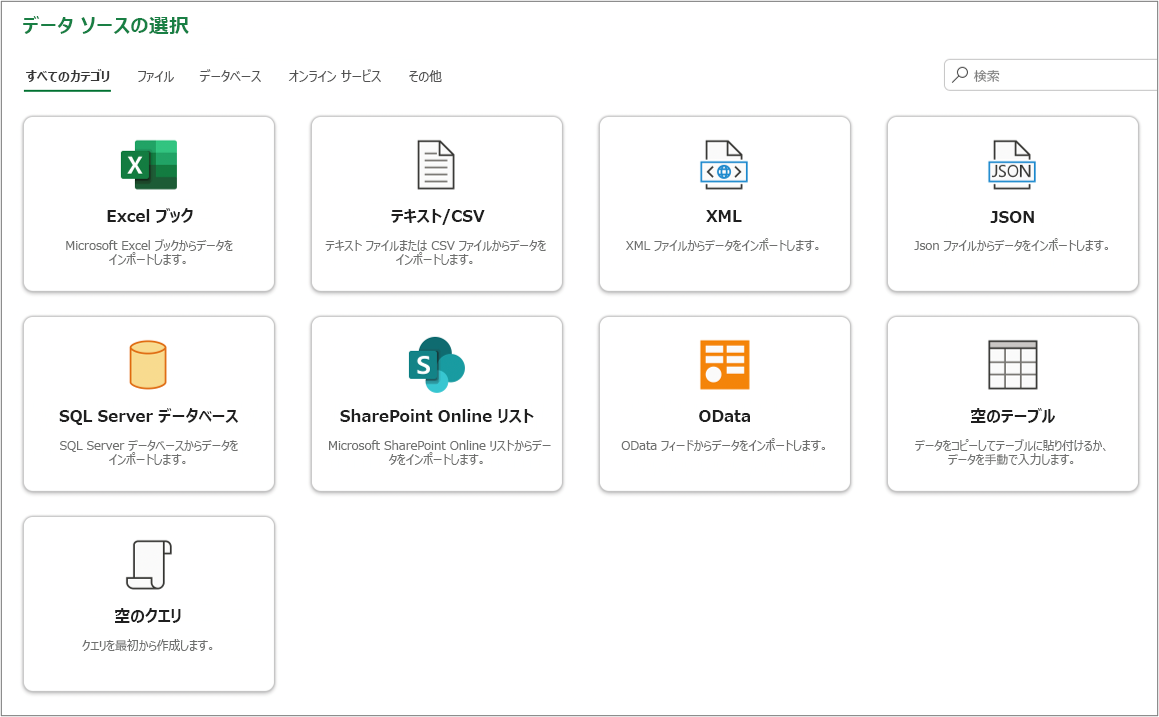Open the ファイル category tab
Image resolution: width=1159 pixels, height=717 pixels.
click(x=155, y=76)
